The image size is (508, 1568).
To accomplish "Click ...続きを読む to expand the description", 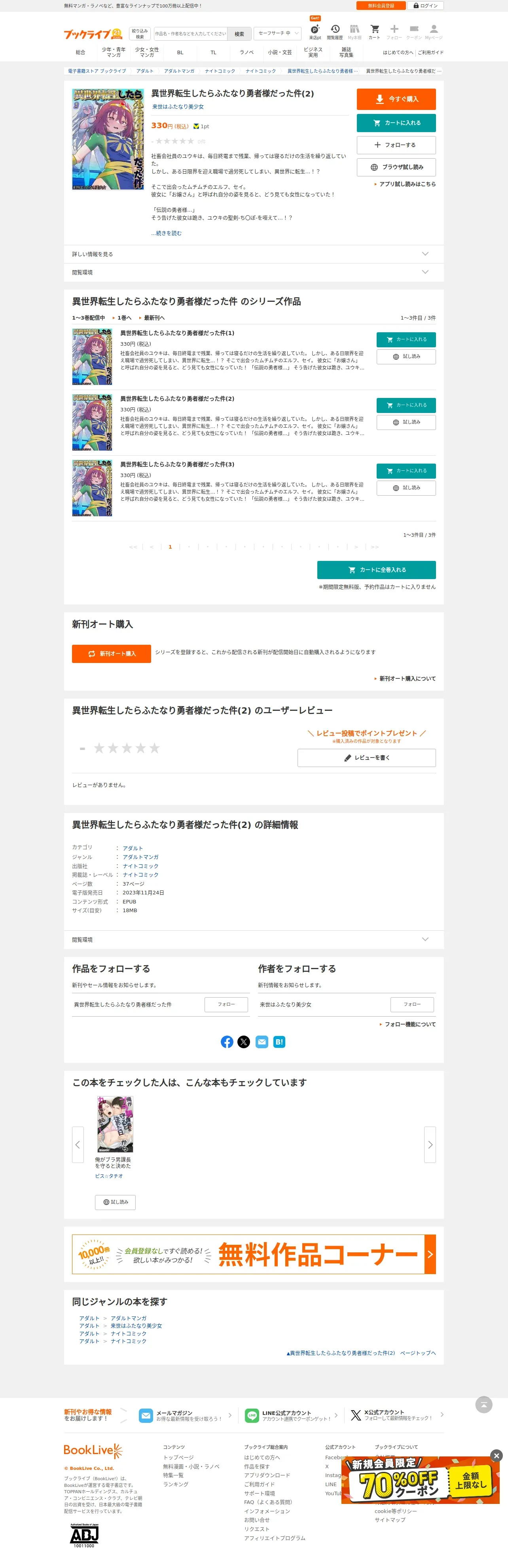I will point(166,233).
